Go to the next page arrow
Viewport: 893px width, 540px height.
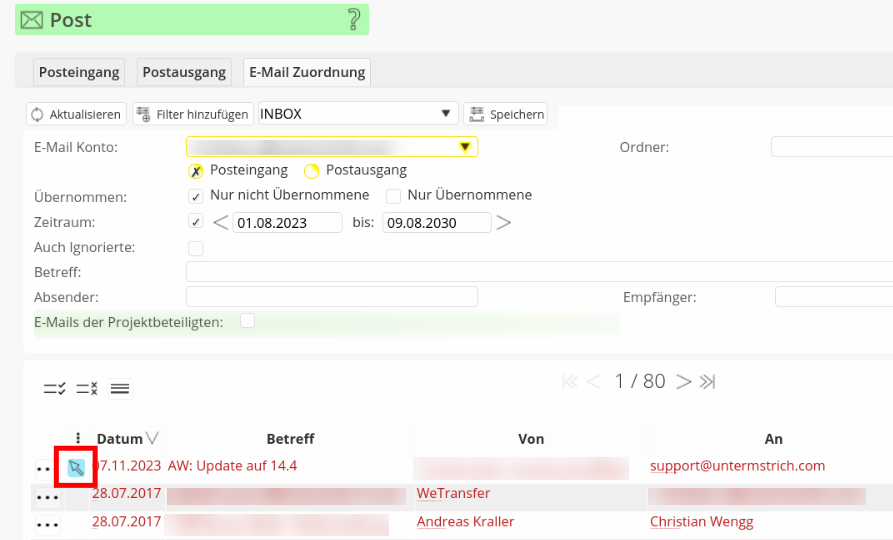click(684, 381)
